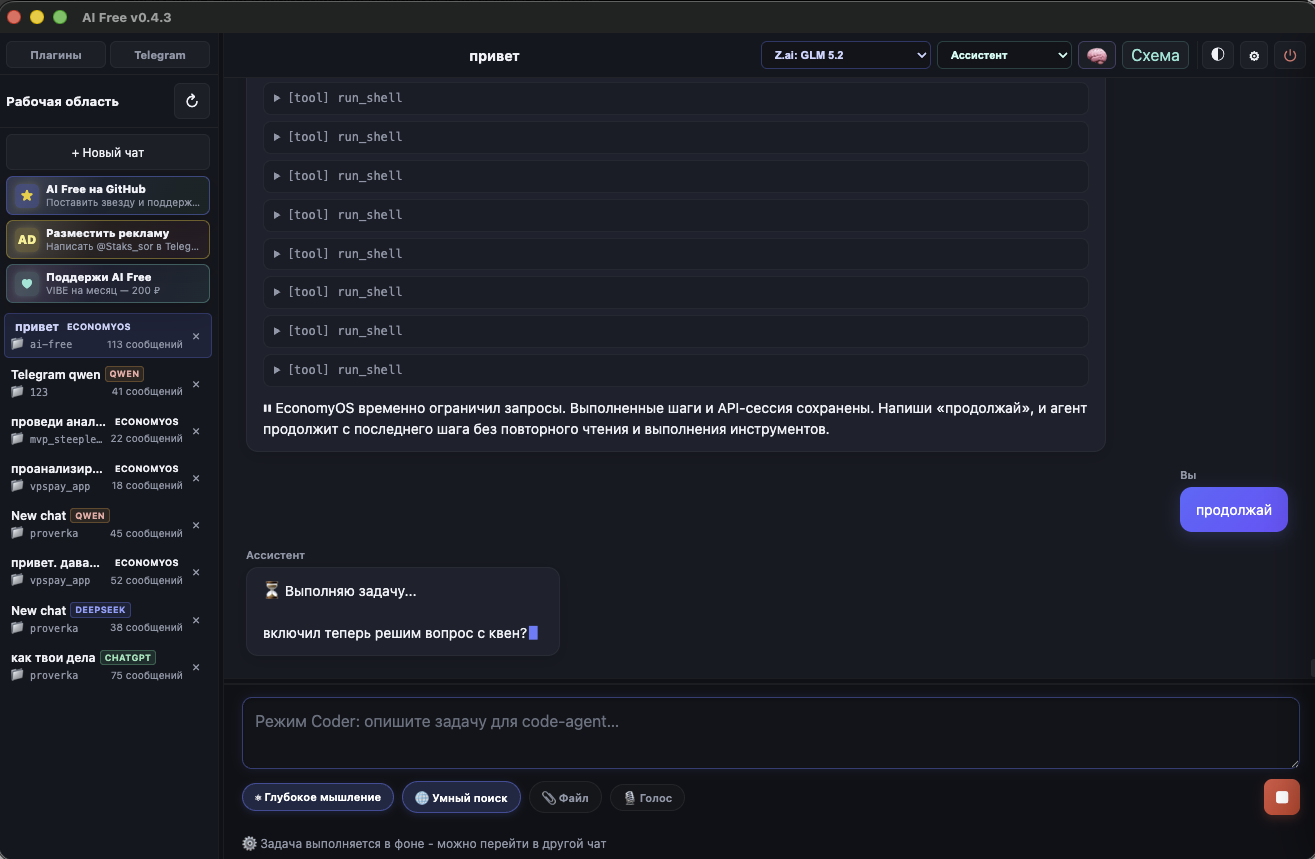Click into the Режим Coder input field

[x=770, y=733]
